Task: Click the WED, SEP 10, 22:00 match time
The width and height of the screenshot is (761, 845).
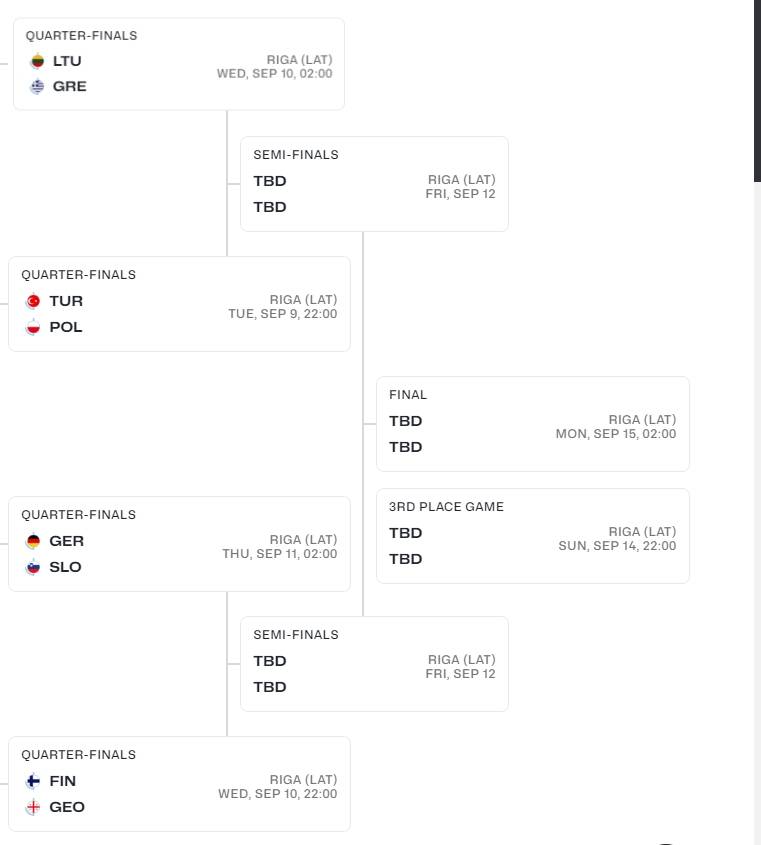Action: (x=278, y=794)
